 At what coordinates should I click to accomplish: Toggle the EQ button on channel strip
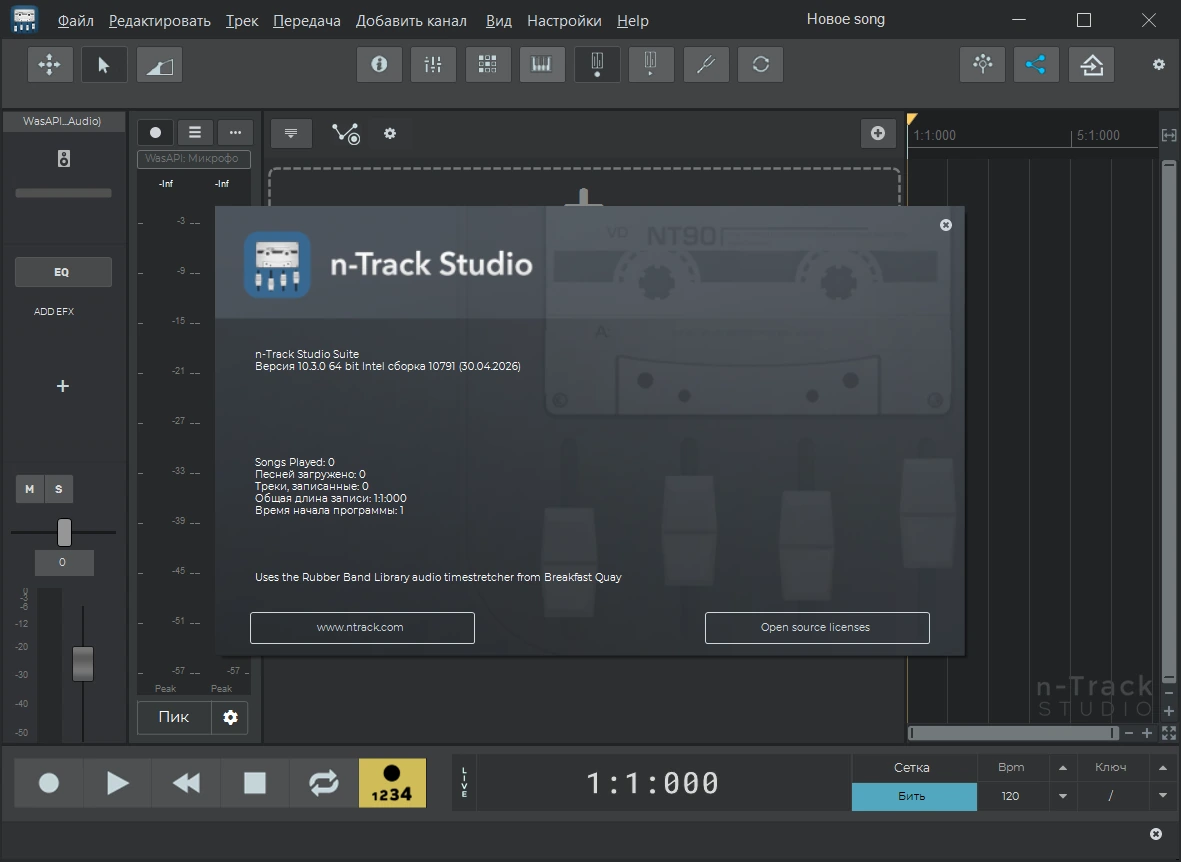click(x=63, y=272)
